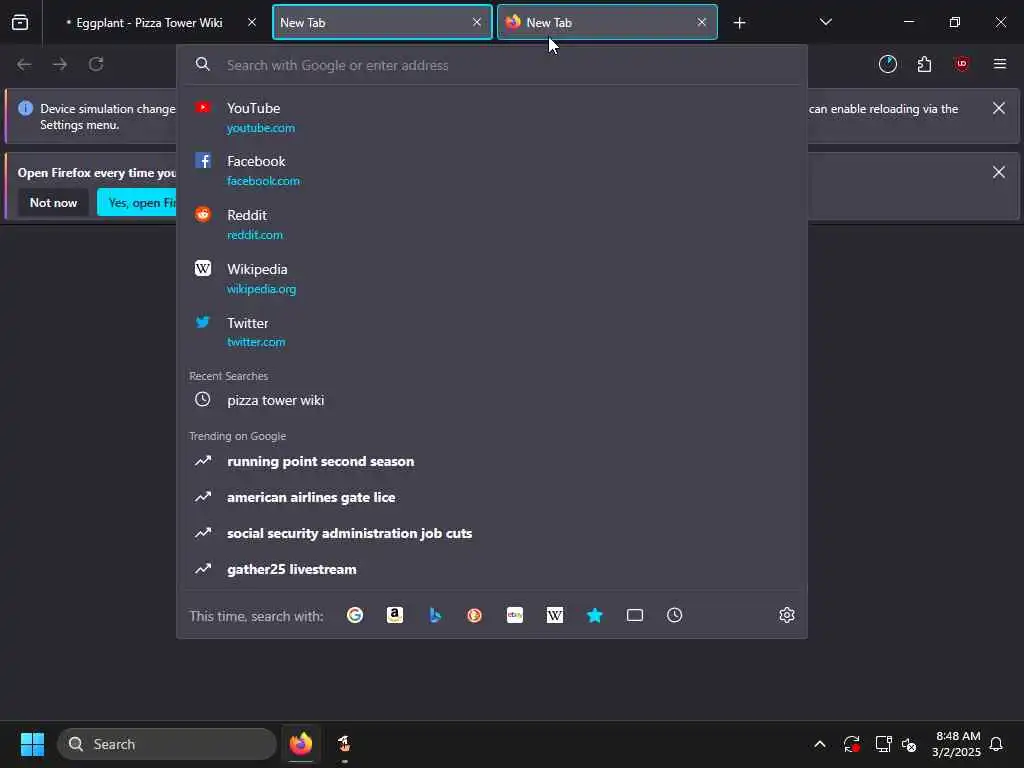Search this time with Wikipedia icon
The width and height of the screenshot is (1024, 768).
pyautogui.click(x=554, y=615)
